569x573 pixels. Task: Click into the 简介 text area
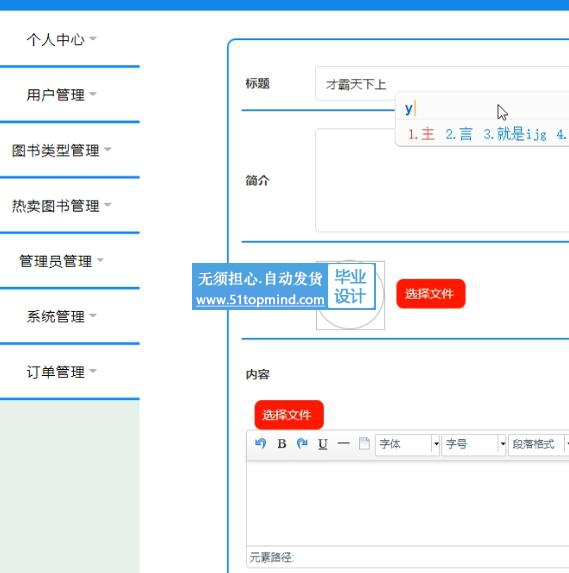(442, 180)
